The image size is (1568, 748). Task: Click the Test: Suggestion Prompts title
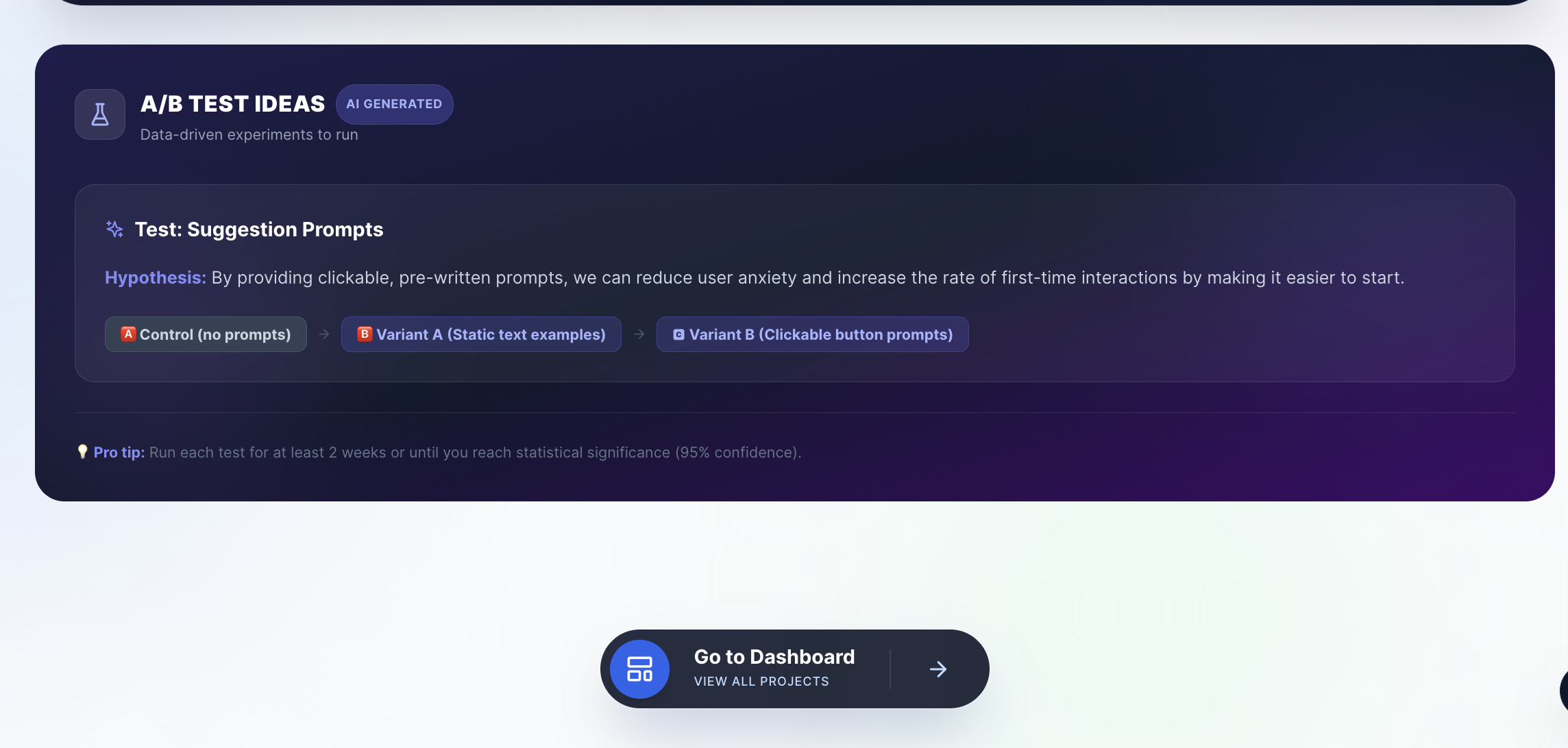(259, 229)
